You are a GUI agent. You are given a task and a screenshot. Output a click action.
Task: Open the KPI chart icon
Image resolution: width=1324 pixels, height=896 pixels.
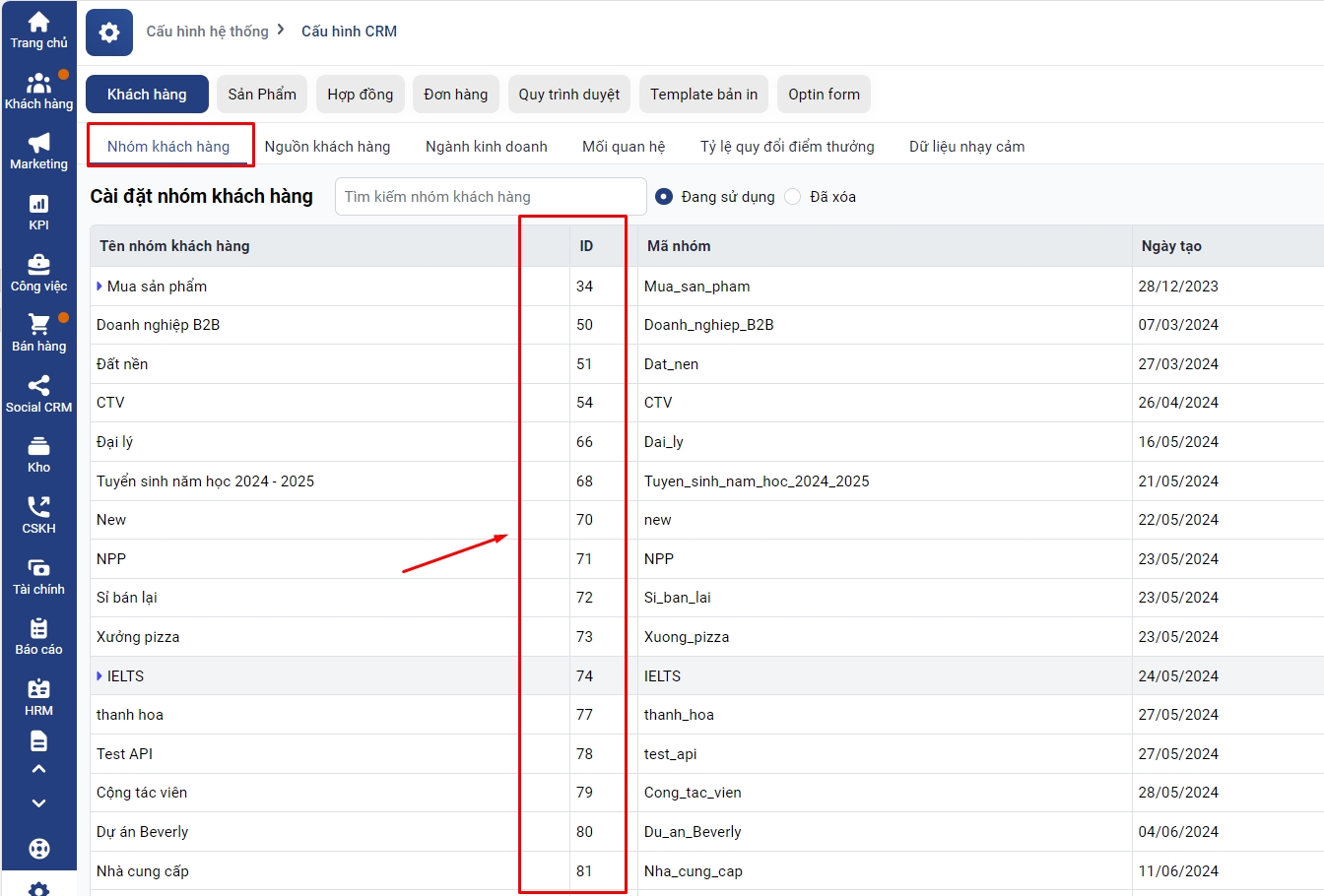[x=38, y=205]
